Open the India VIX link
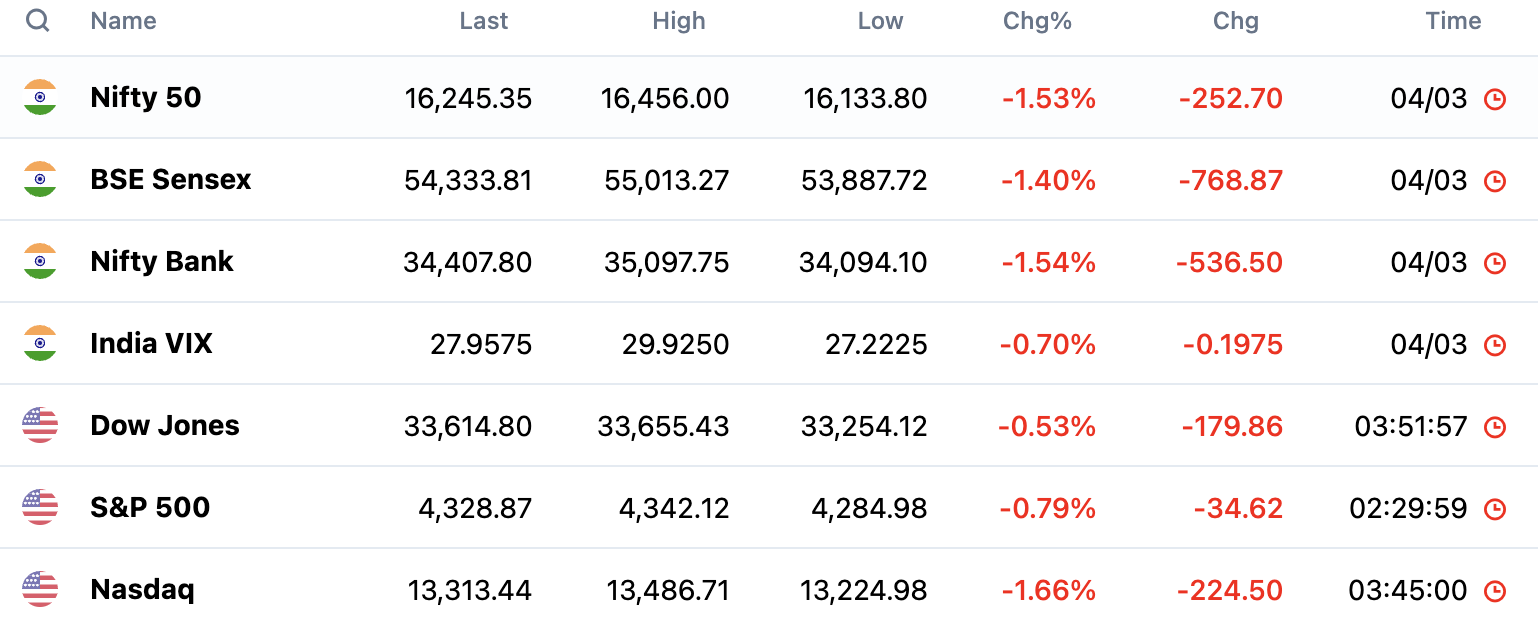The height and width of the screenshot is (624, 1540). 152,343
